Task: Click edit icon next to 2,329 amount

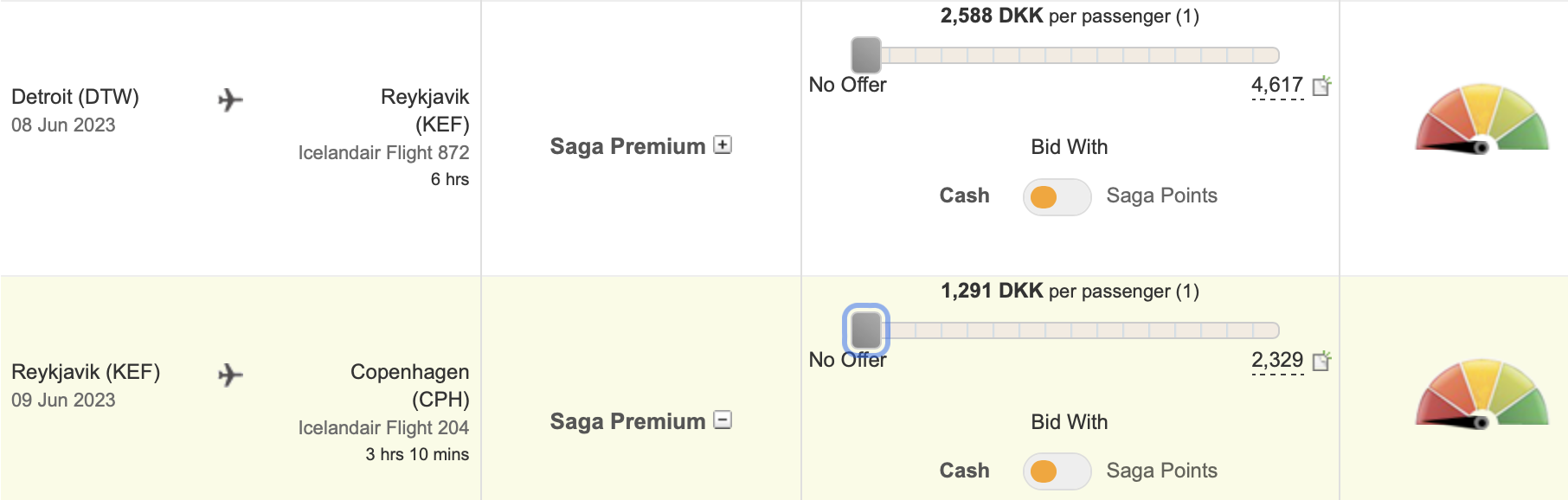Action: 1321,361
